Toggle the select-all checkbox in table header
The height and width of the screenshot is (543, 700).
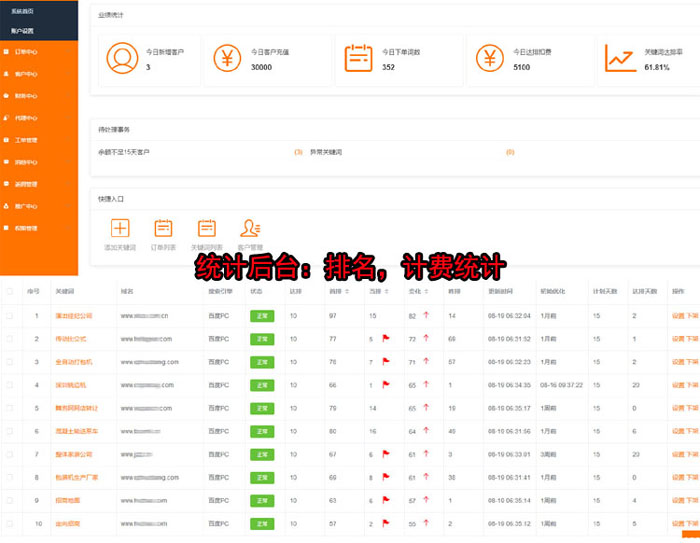click(x=10, y=292)
